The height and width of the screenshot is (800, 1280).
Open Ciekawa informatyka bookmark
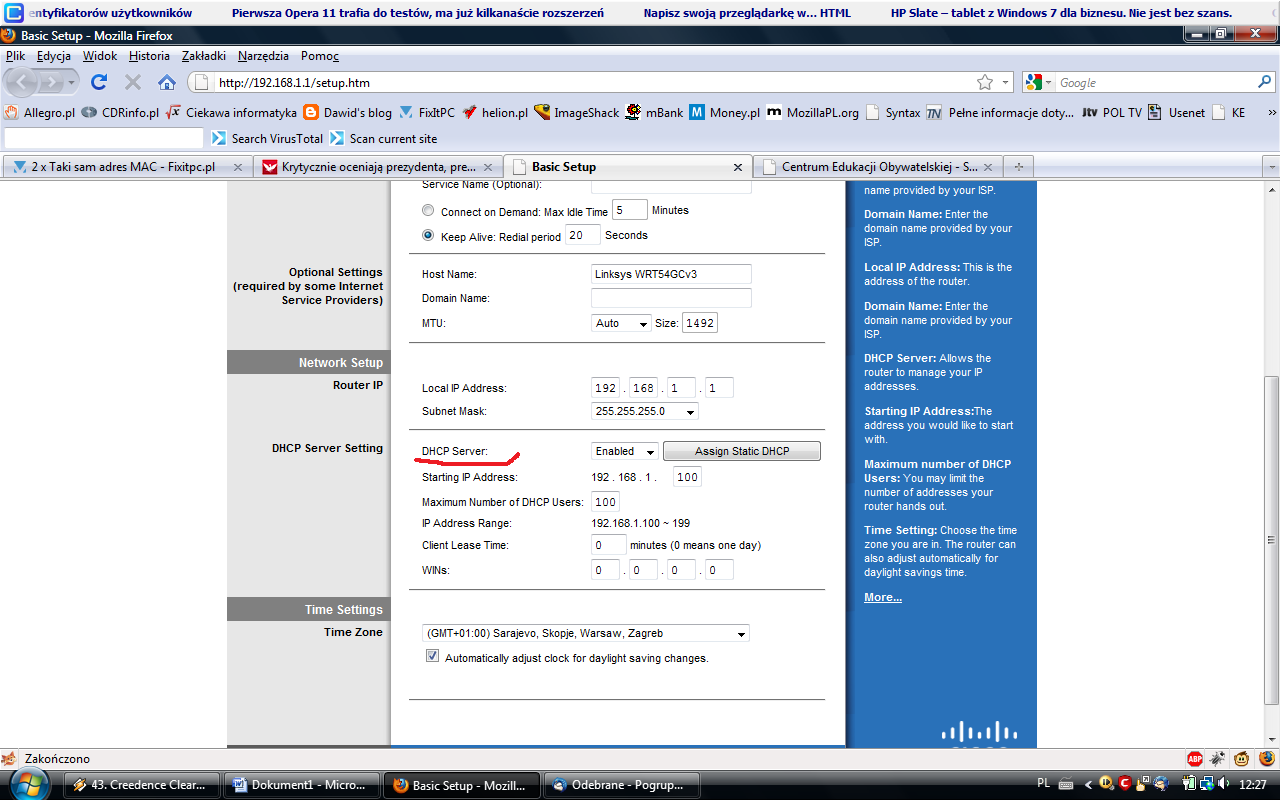point(231,113)
